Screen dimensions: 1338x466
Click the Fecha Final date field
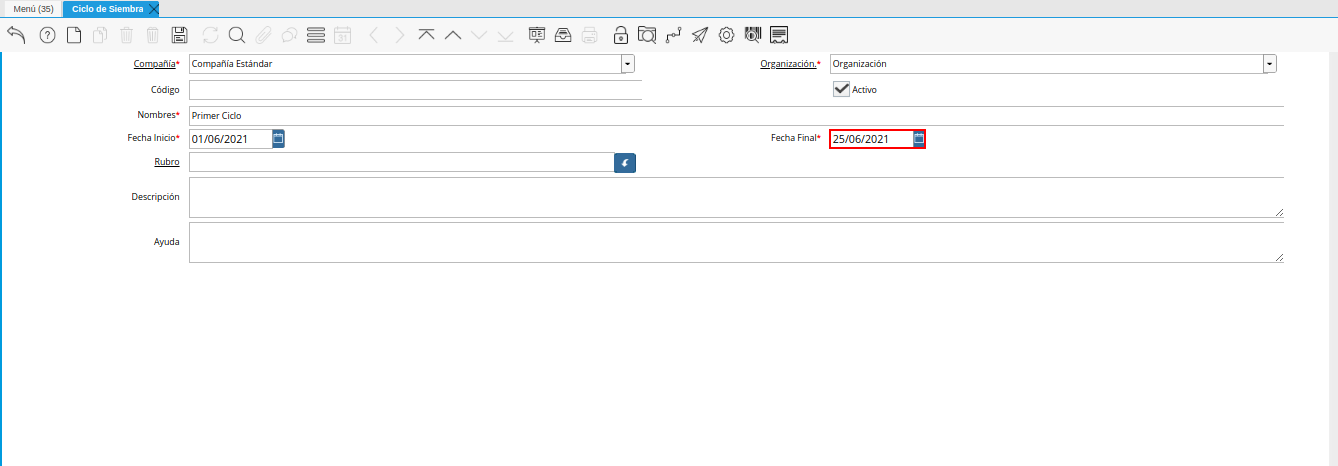pos(871,139)
